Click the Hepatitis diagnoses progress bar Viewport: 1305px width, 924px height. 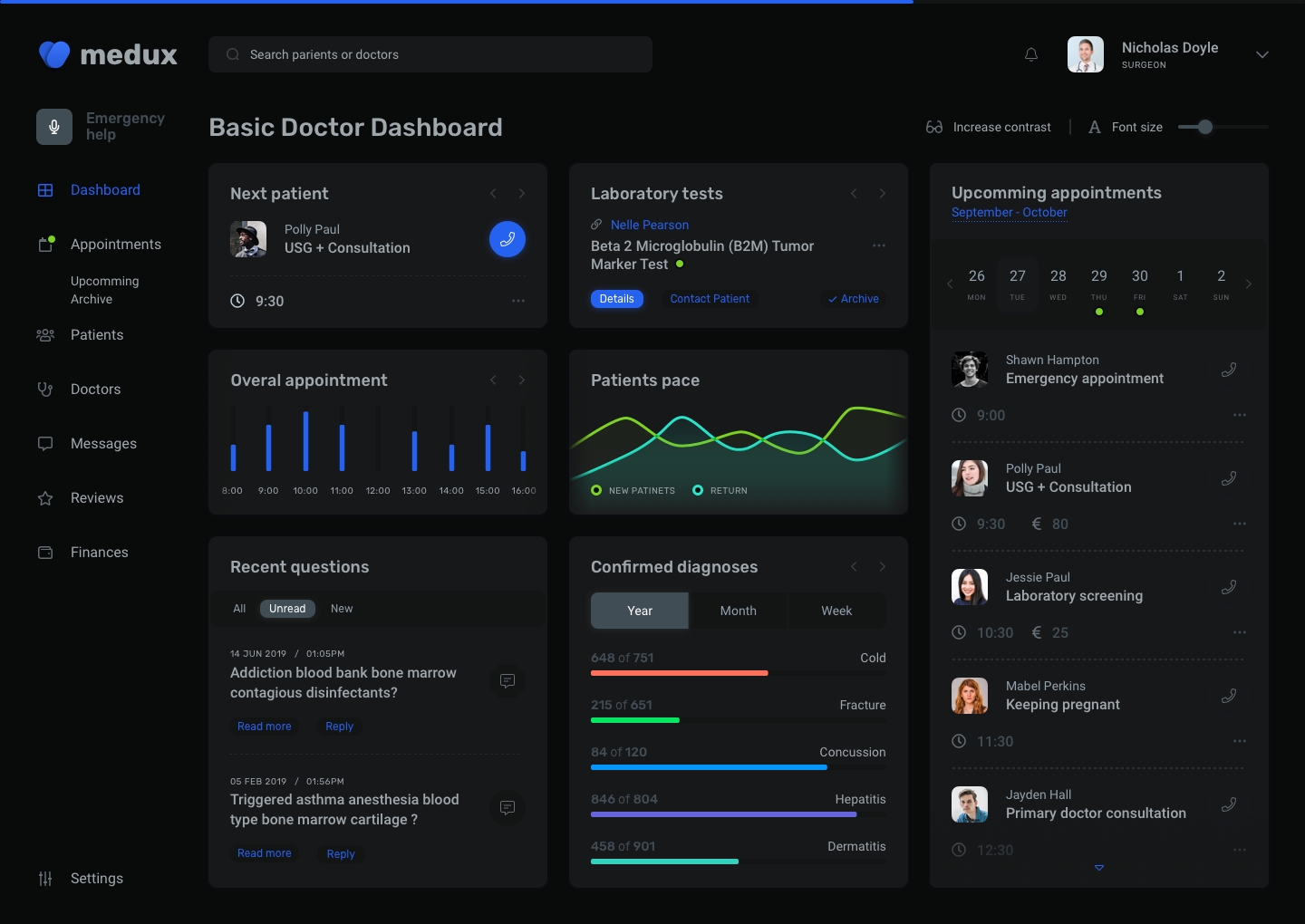739,814
